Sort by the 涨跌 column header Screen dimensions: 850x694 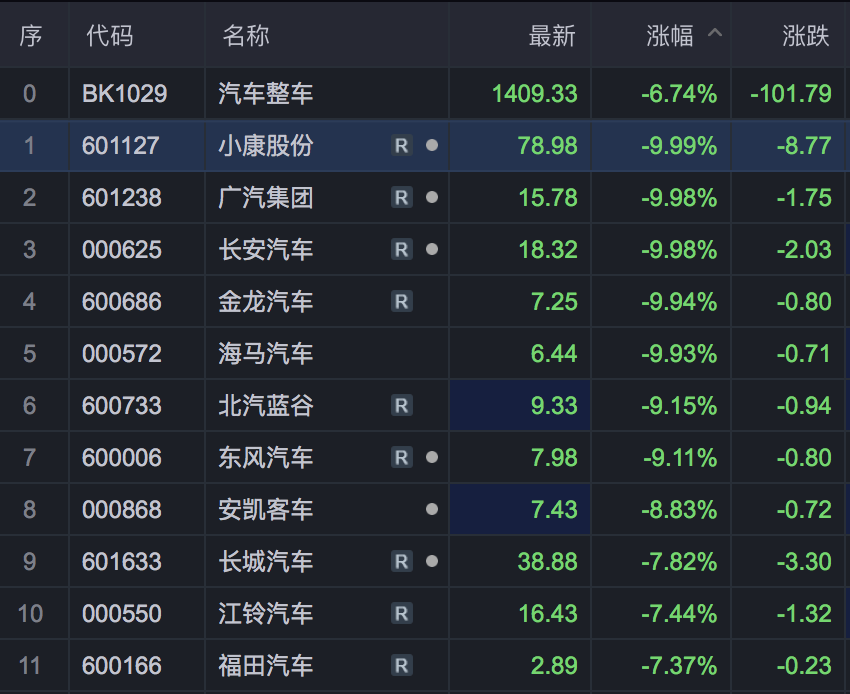pos(806,36)
